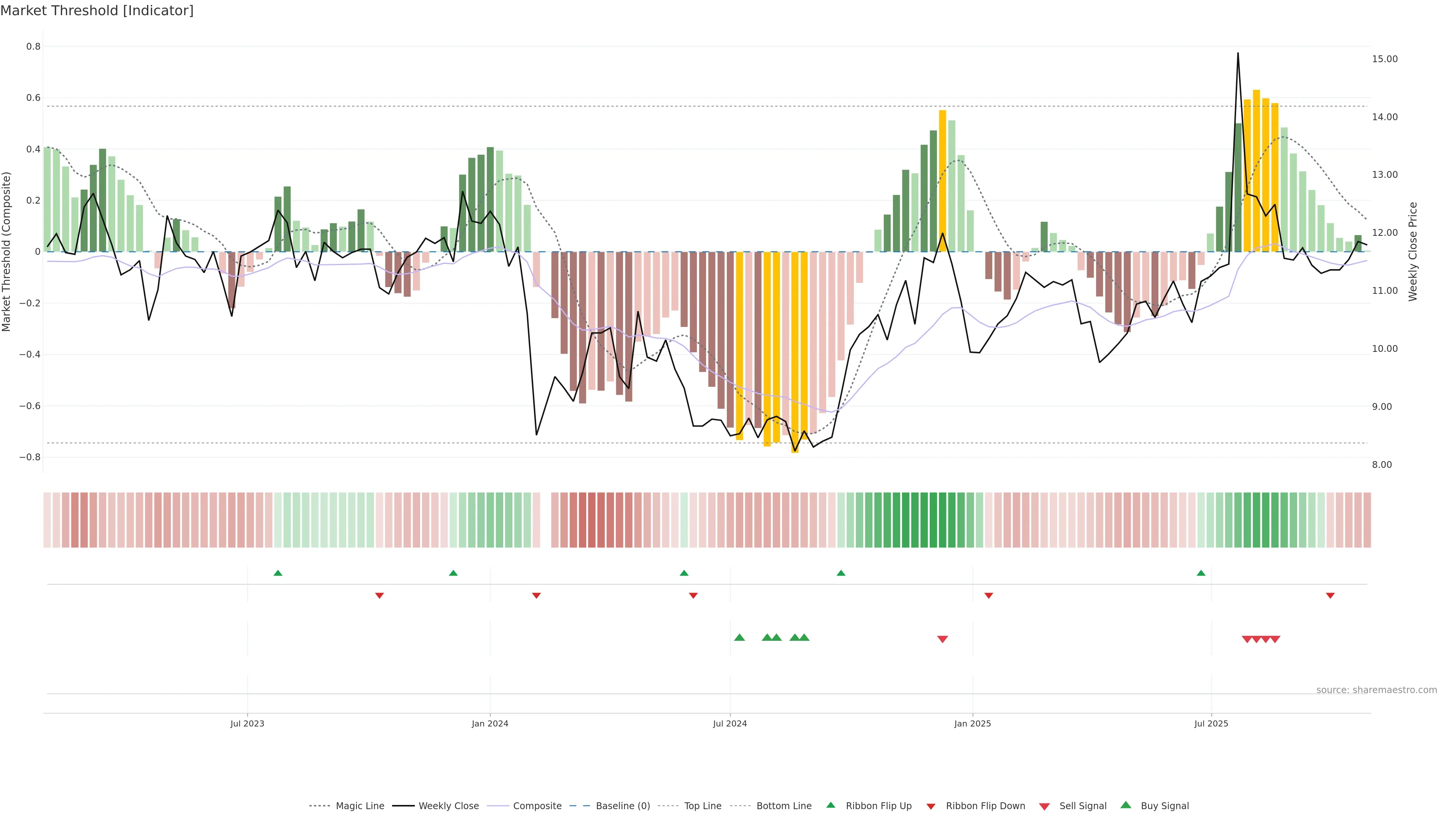Click the Bottom Line legend label
1456x819 pixels.
[783, 805]
